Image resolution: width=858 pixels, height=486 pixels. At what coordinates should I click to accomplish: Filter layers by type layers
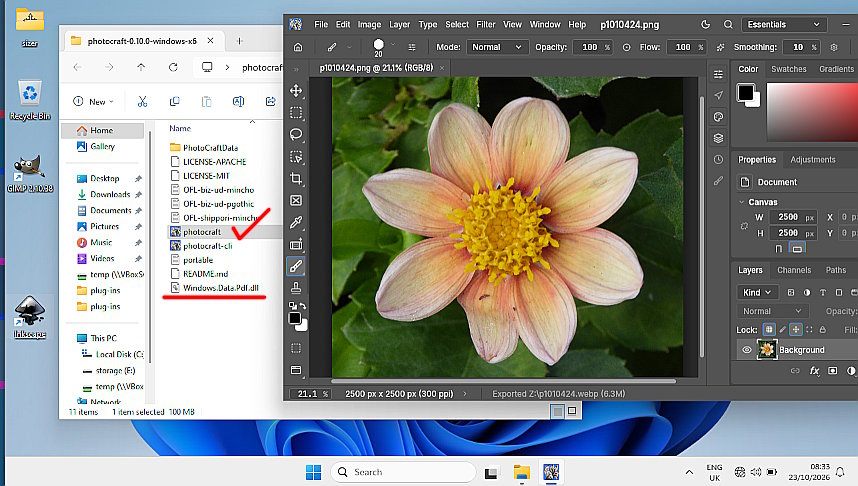[822, 292]
